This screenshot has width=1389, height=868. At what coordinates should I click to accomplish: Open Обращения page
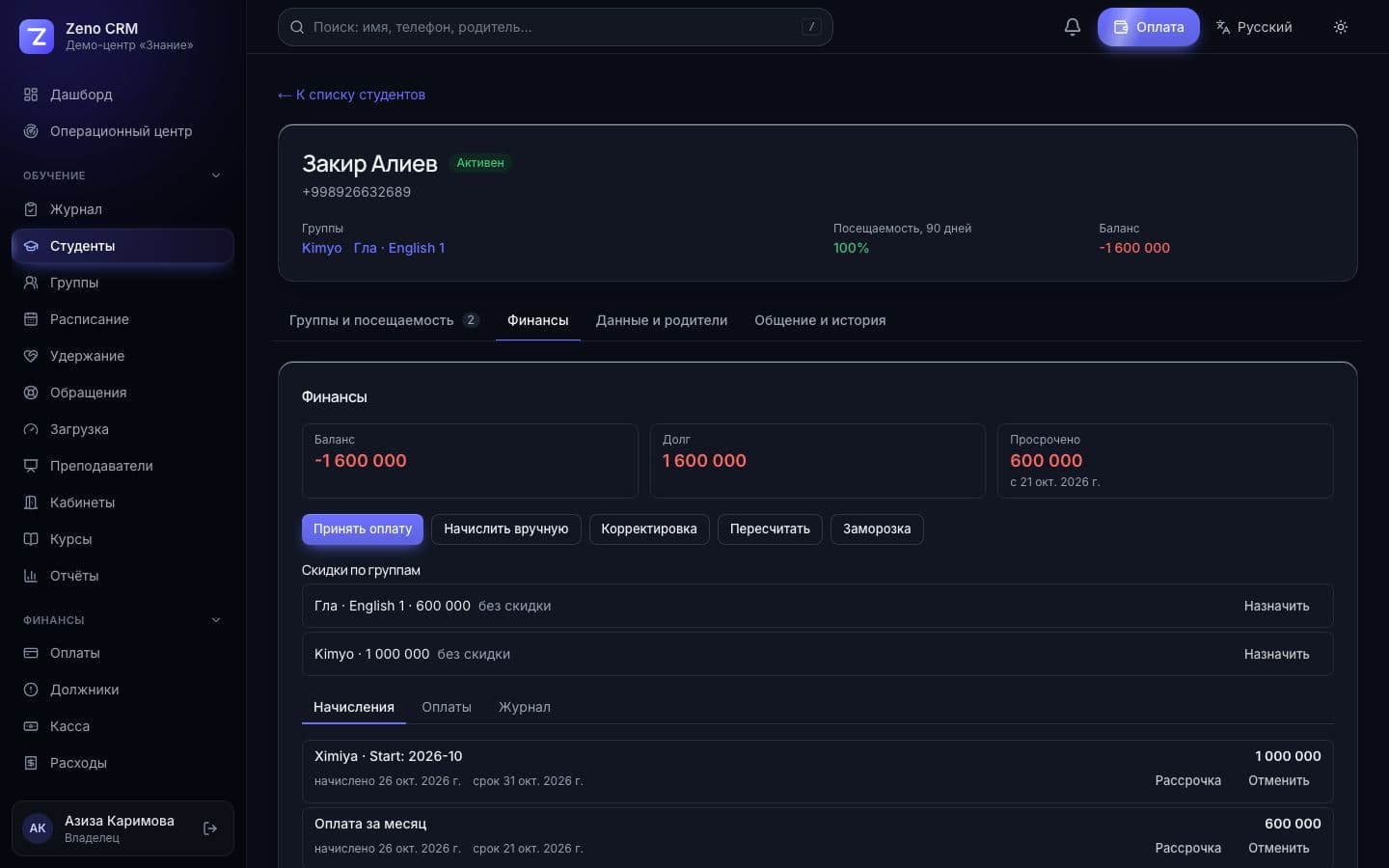123,393
